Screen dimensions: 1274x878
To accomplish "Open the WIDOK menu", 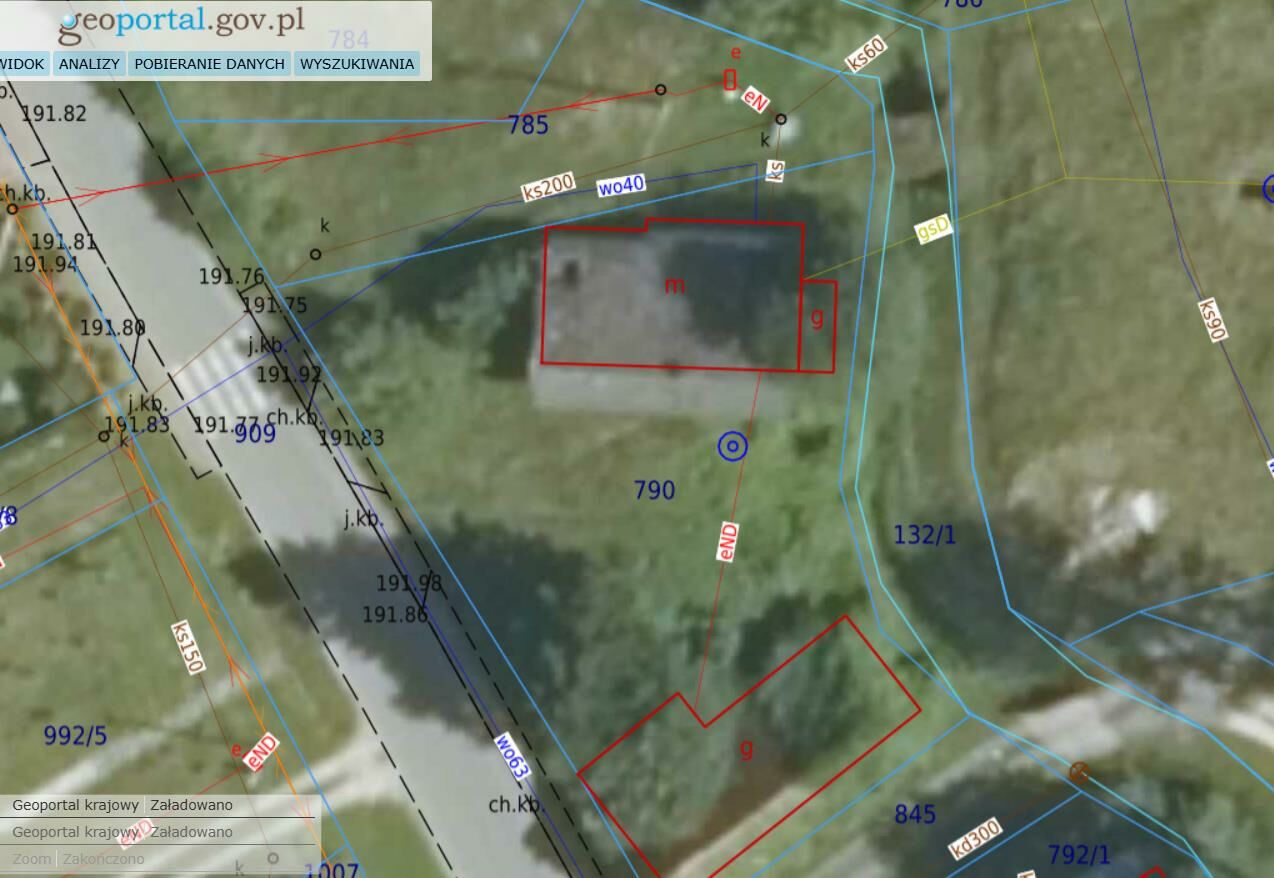I will (x=22, y=64).
